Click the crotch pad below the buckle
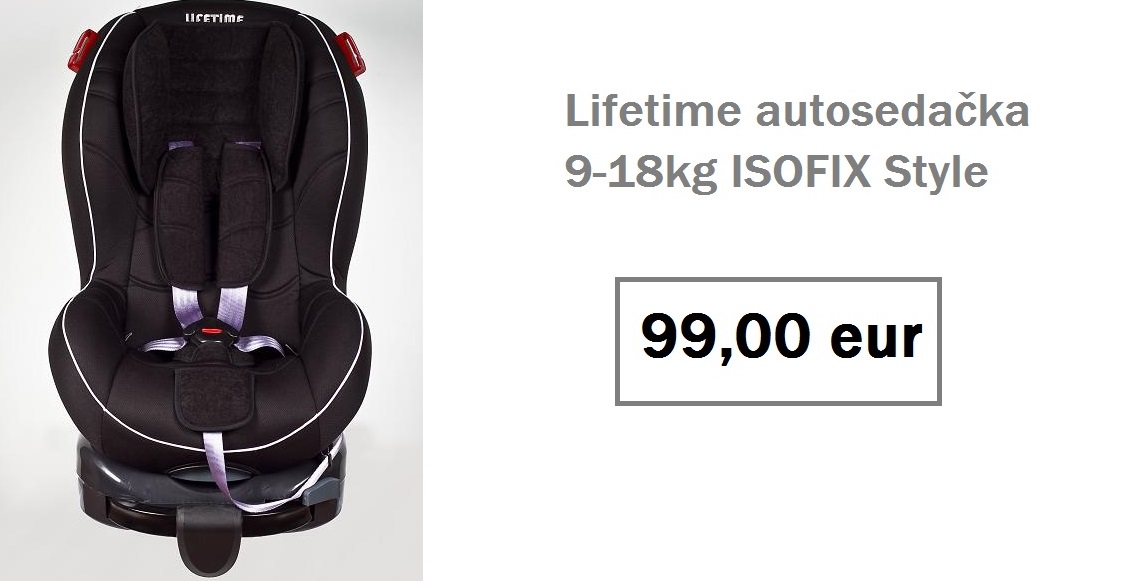 [x=212, y=397]
